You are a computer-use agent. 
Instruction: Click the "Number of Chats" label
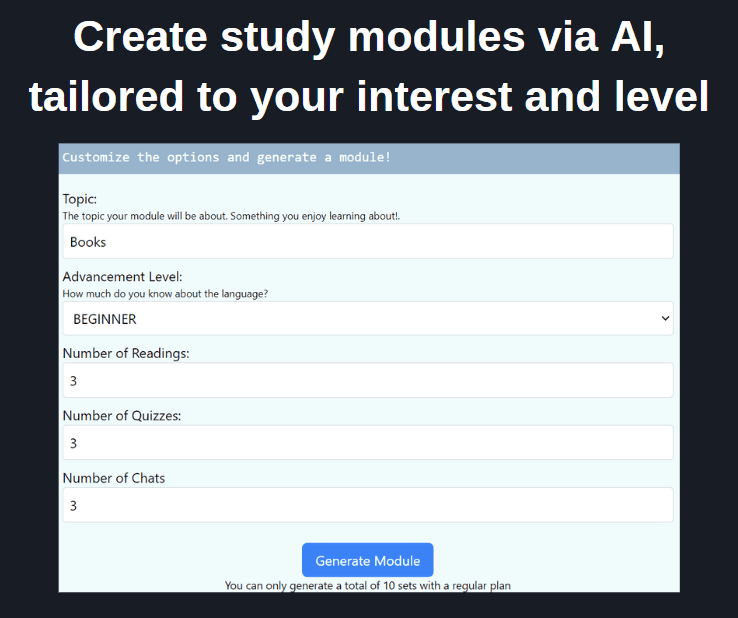pos(114,478)
